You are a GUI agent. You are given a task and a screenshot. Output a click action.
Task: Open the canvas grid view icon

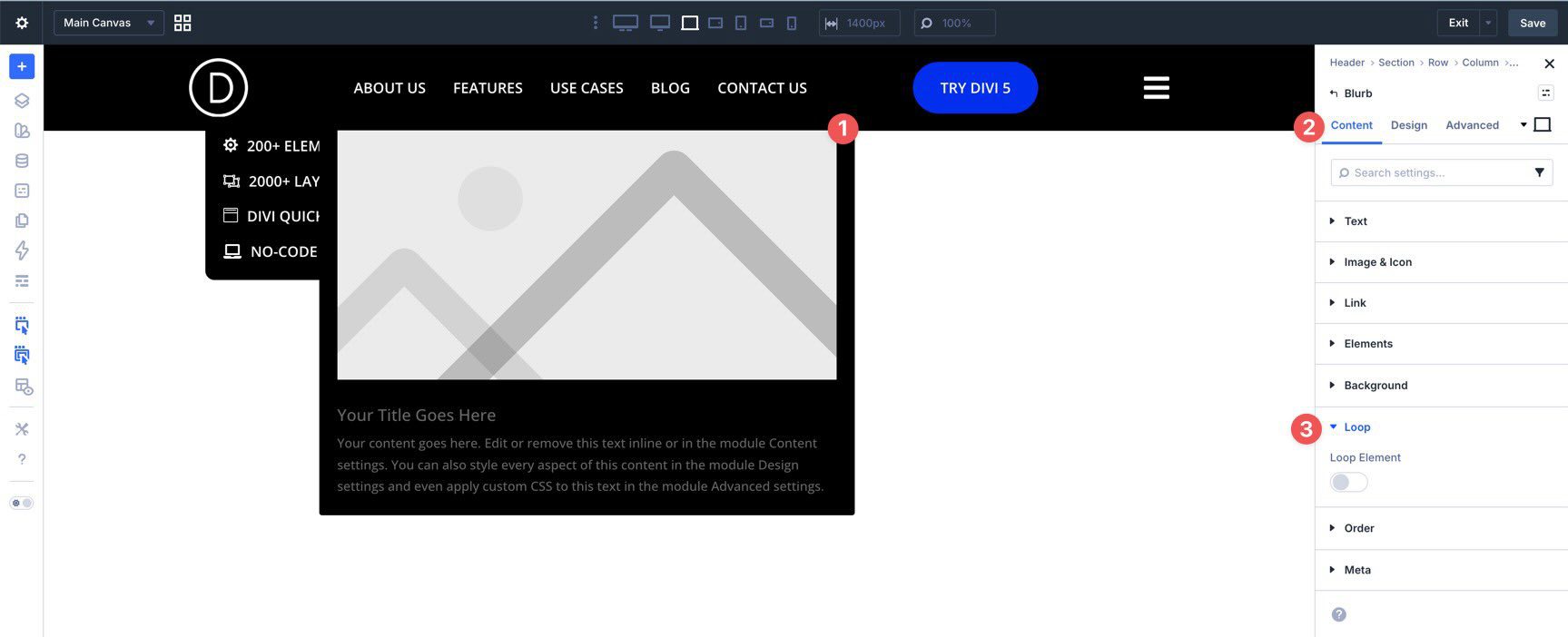click(182, 23)
